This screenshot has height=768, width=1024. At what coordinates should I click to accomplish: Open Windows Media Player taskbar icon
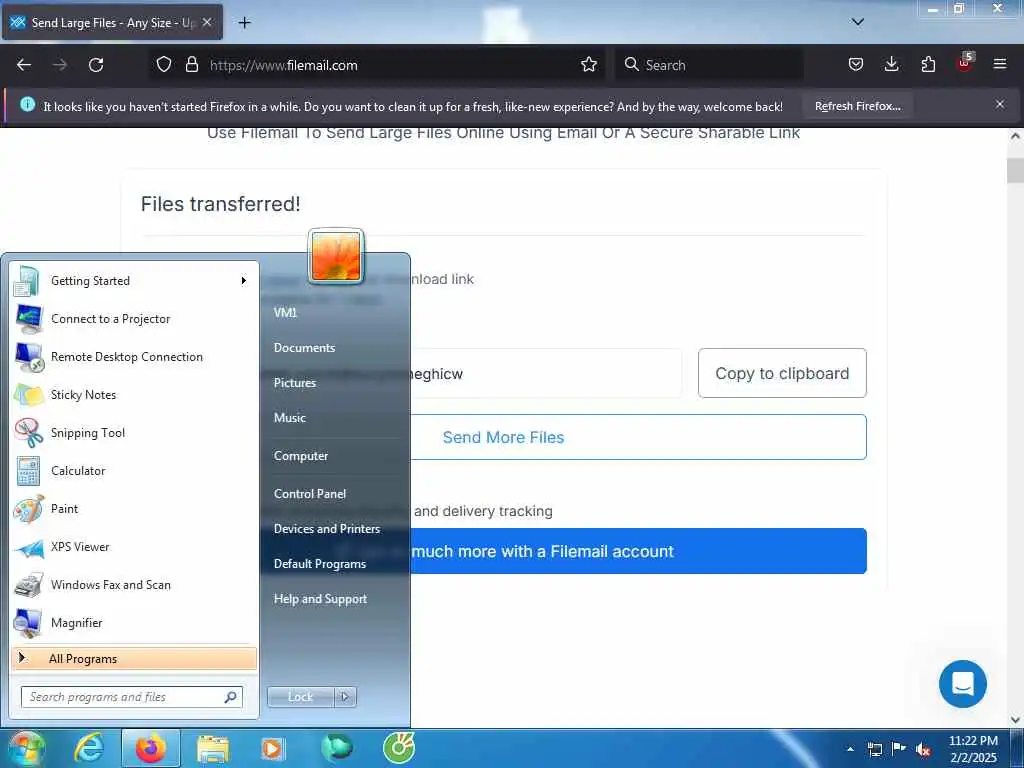coord(272,748)
